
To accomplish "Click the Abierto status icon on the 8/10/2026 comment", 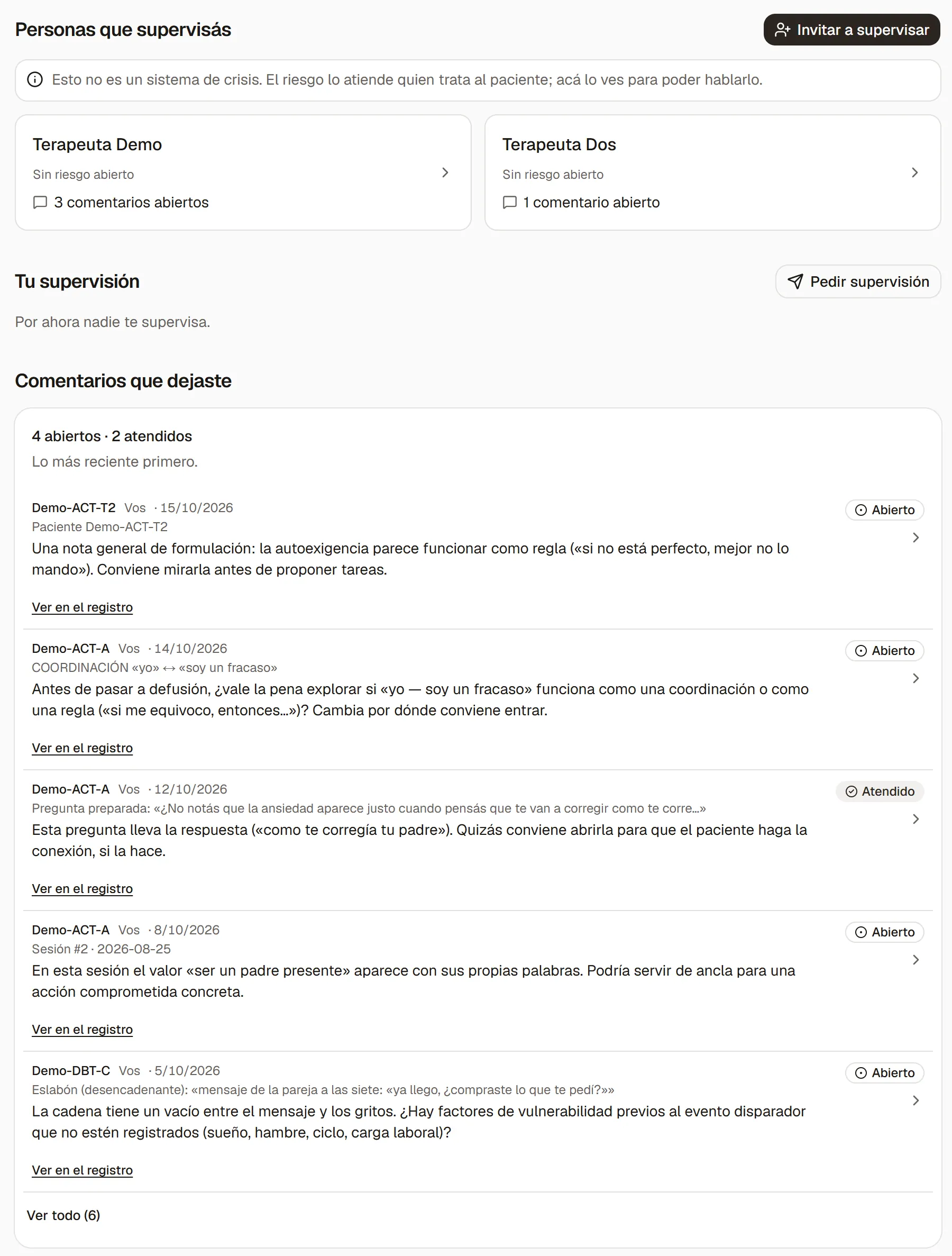I will click(861, 932).
